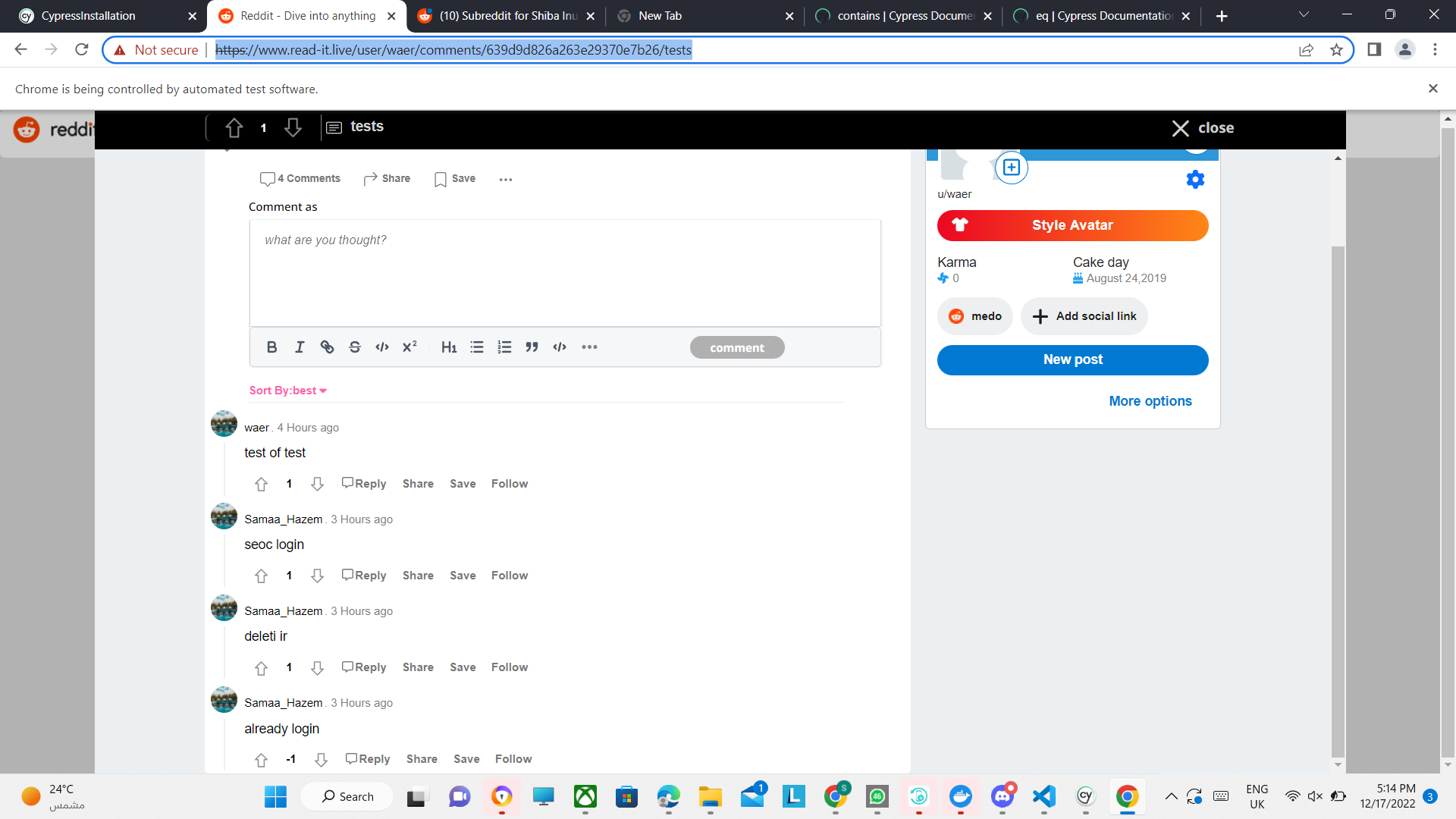Upvote the "deleti ir" comment
This screenshot has height=819, width=1456.
(262, 667)
